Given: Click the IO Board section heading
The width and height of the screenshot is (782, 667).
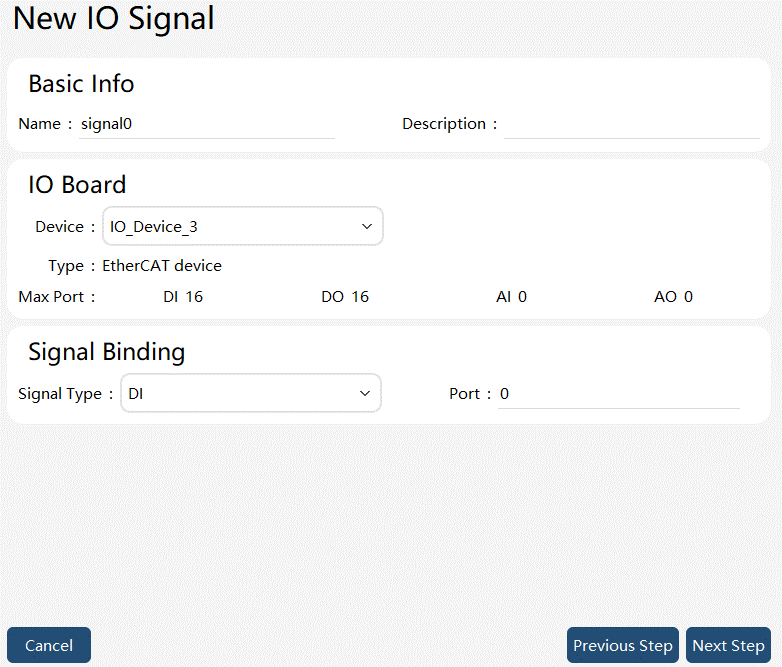Looking at the screenshot, I should coord(77,185).
